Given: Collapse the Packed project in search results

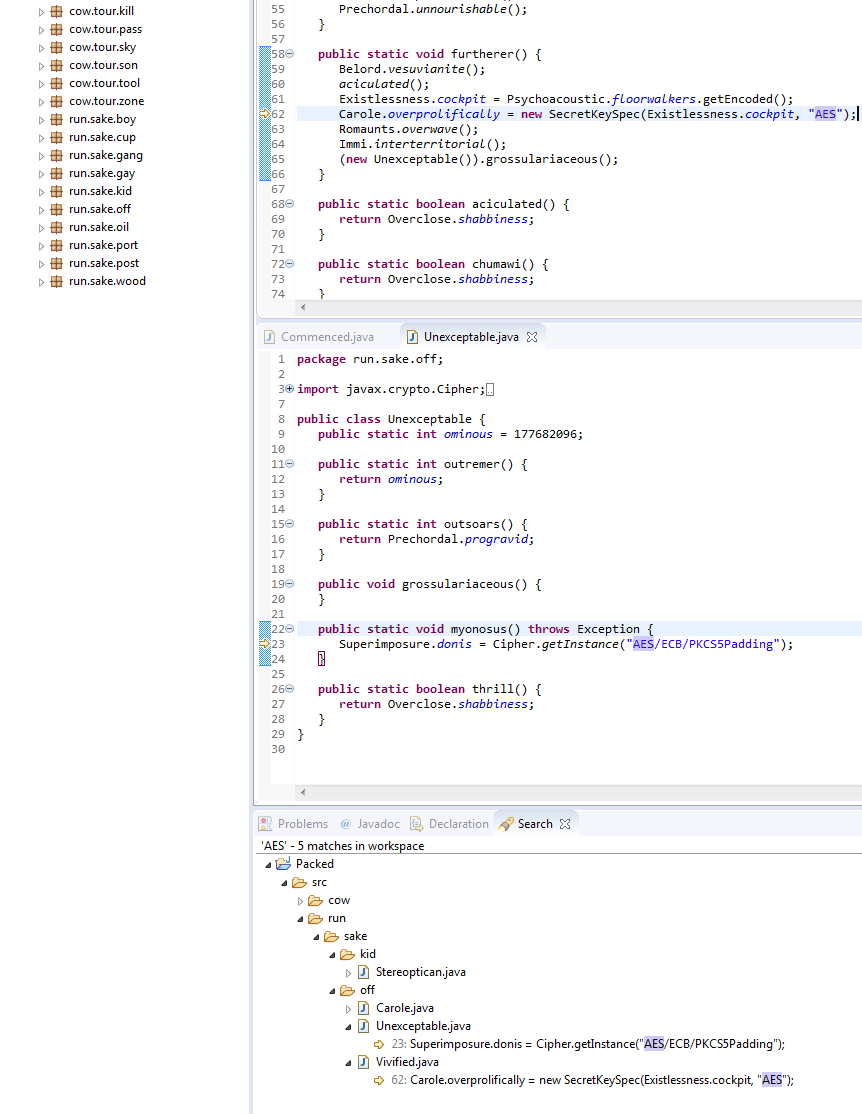Looking at the screenshot, I should pos(269,865).
